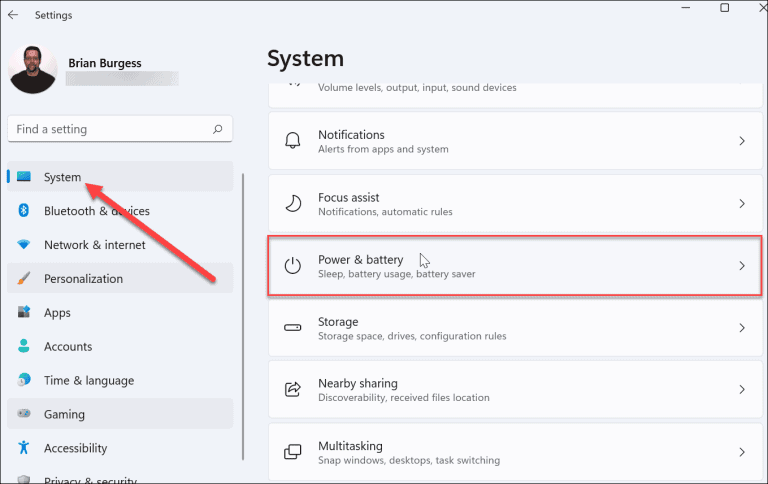Click the Nearby sharing icon

point(293,390)
